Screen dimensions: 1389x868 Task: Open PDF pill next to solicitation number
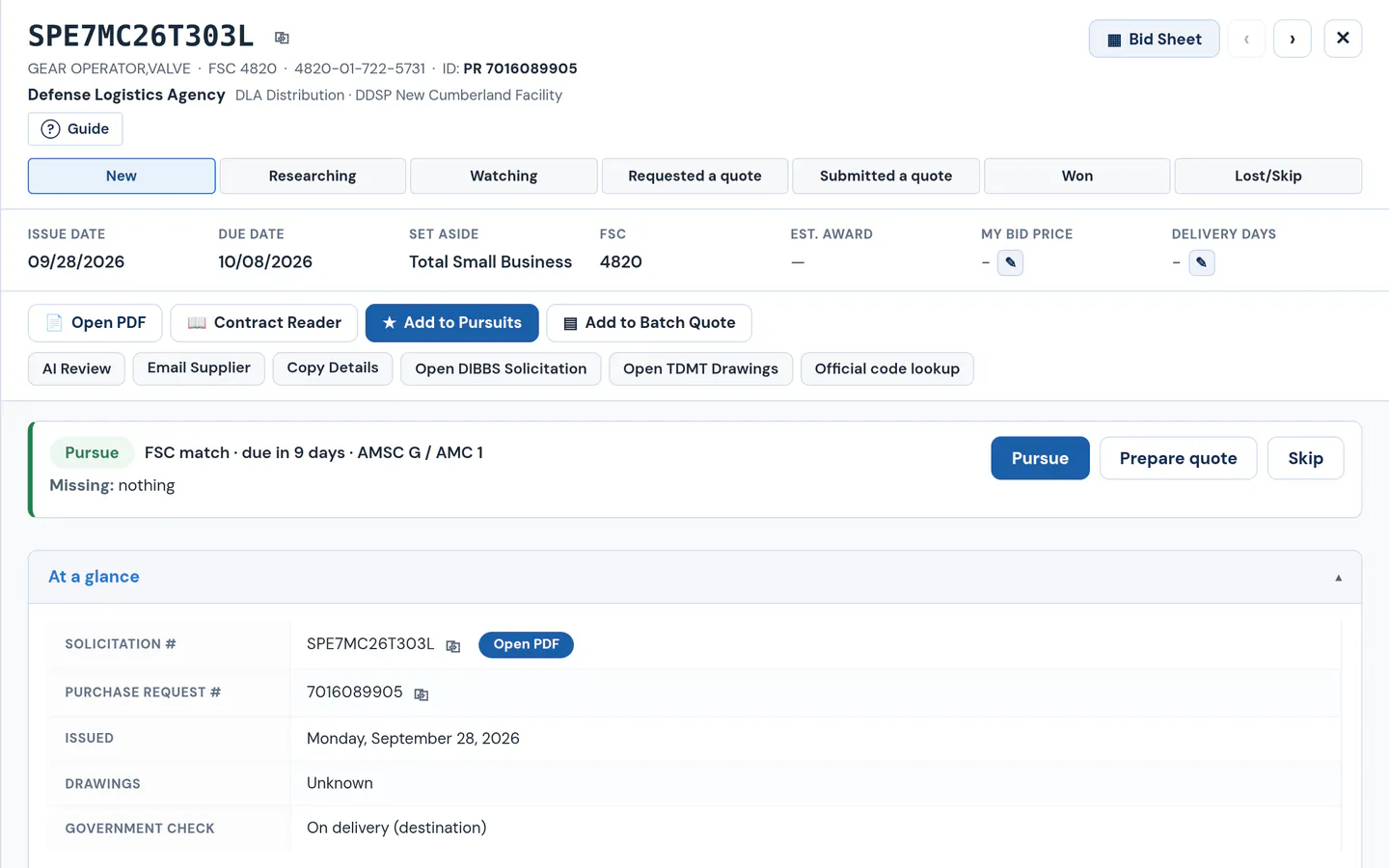tap(526, 644)
